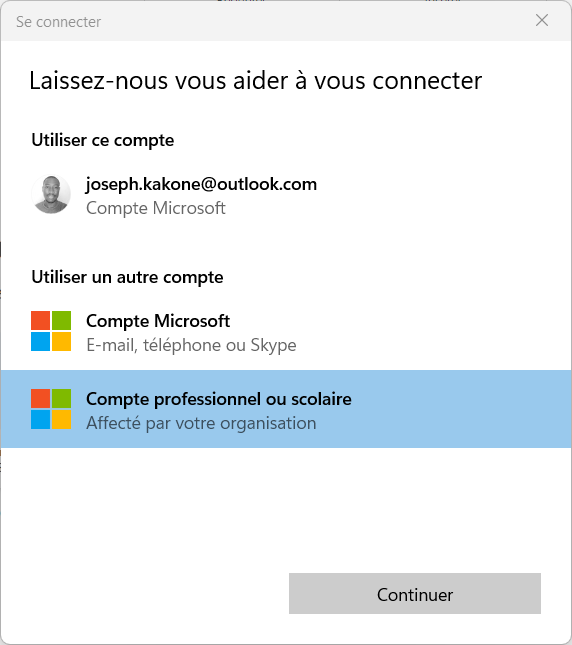Choose the bold 'Compte Microsoft' option label

tap(158, 321)
